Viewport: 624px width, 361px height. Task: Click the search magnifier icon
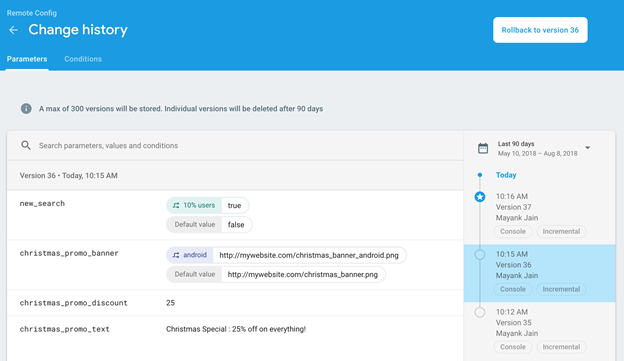click(x=26, y=145)
